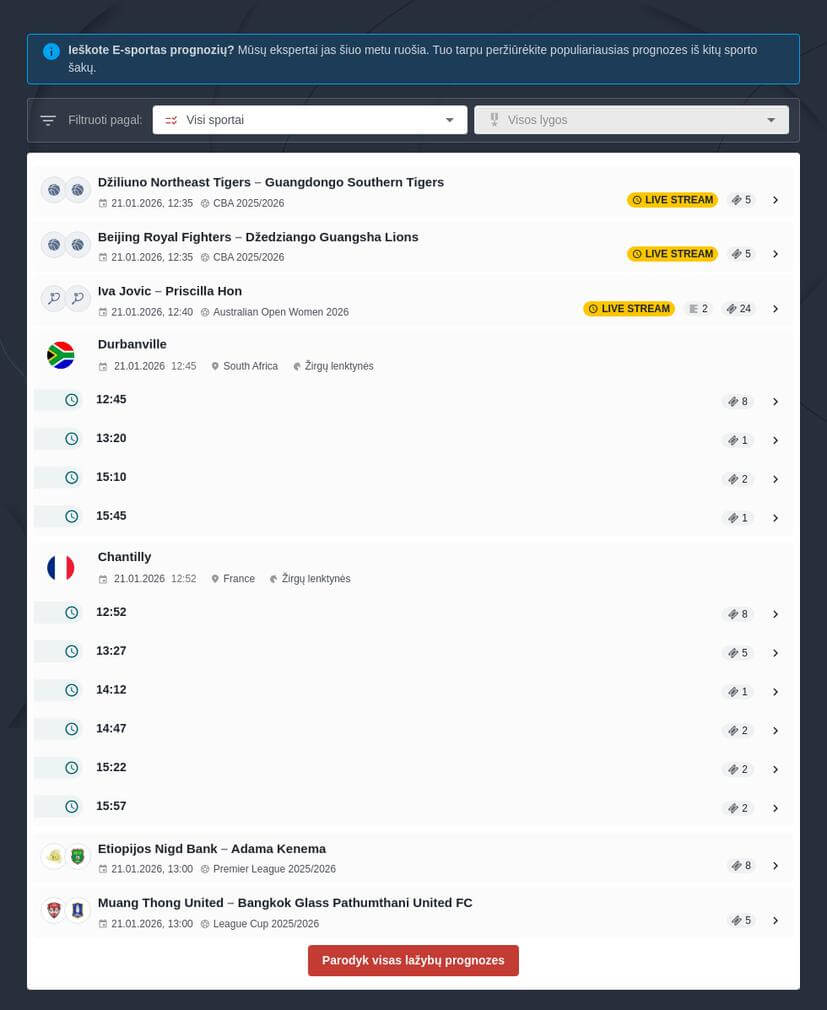Click Iva Jovic tennis racket icon
Viewport: 827px width, 1010px height.
point(54,298)
